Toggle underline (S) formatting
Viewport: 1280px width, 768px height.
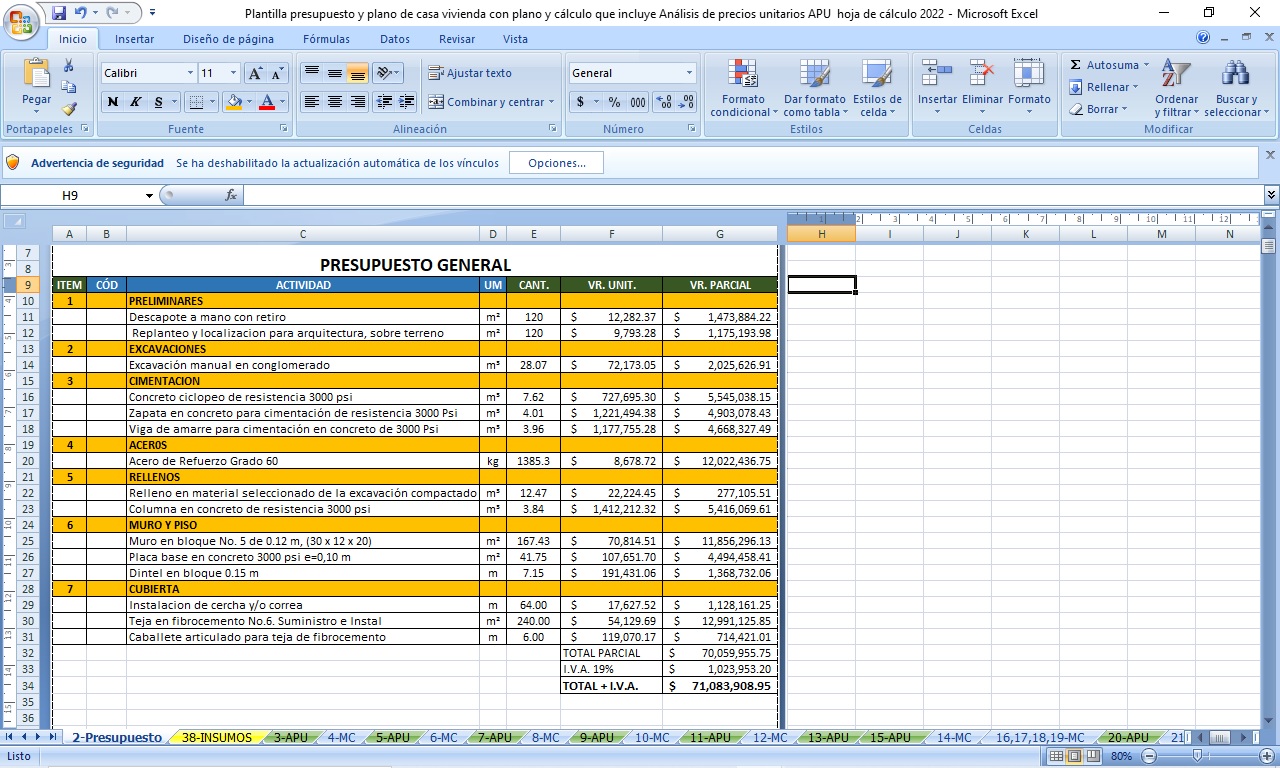pos(159,102)
